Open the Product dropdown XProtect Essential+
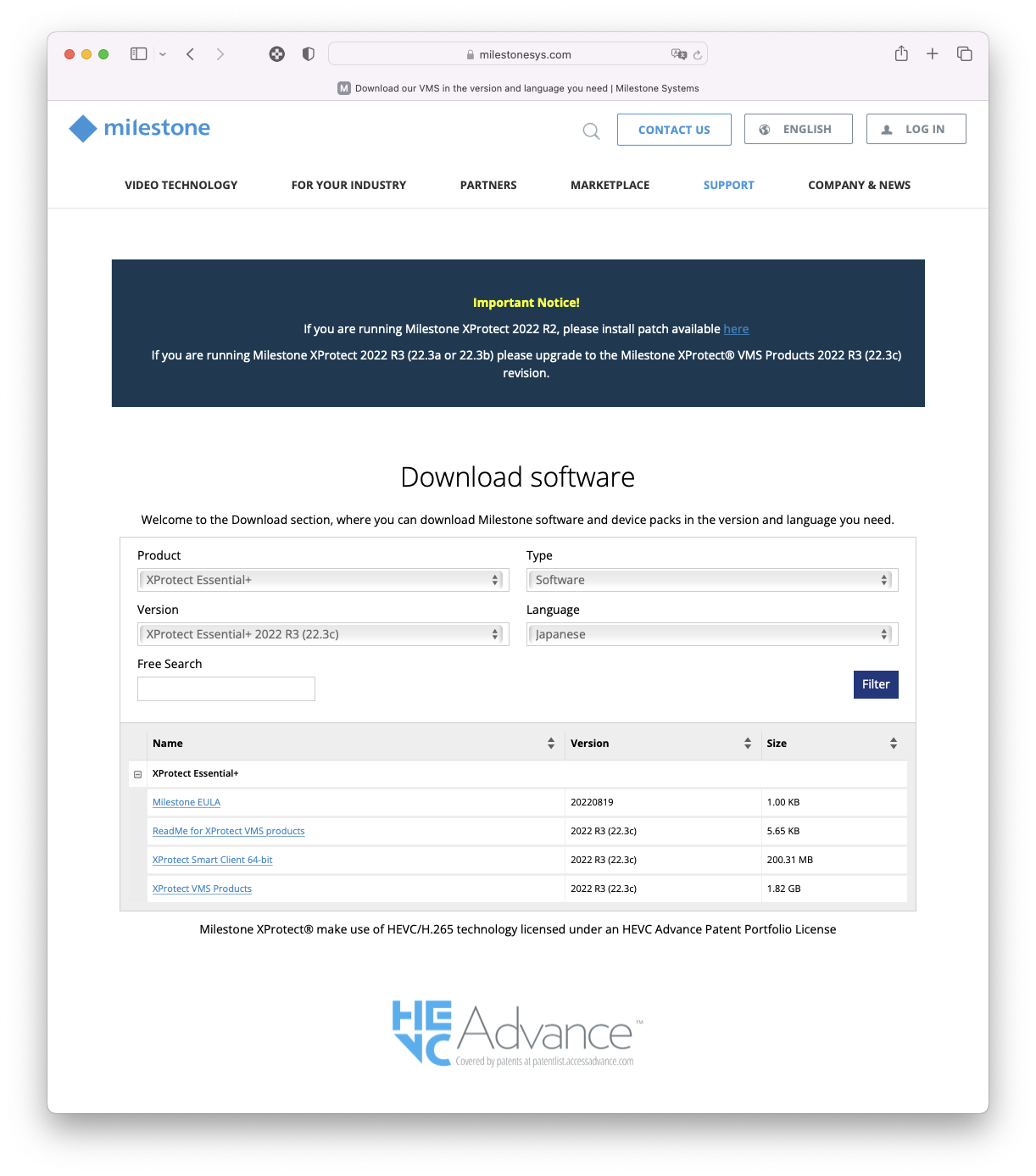This screenshot has width=1036, height=1176. [x=323, y=580]
